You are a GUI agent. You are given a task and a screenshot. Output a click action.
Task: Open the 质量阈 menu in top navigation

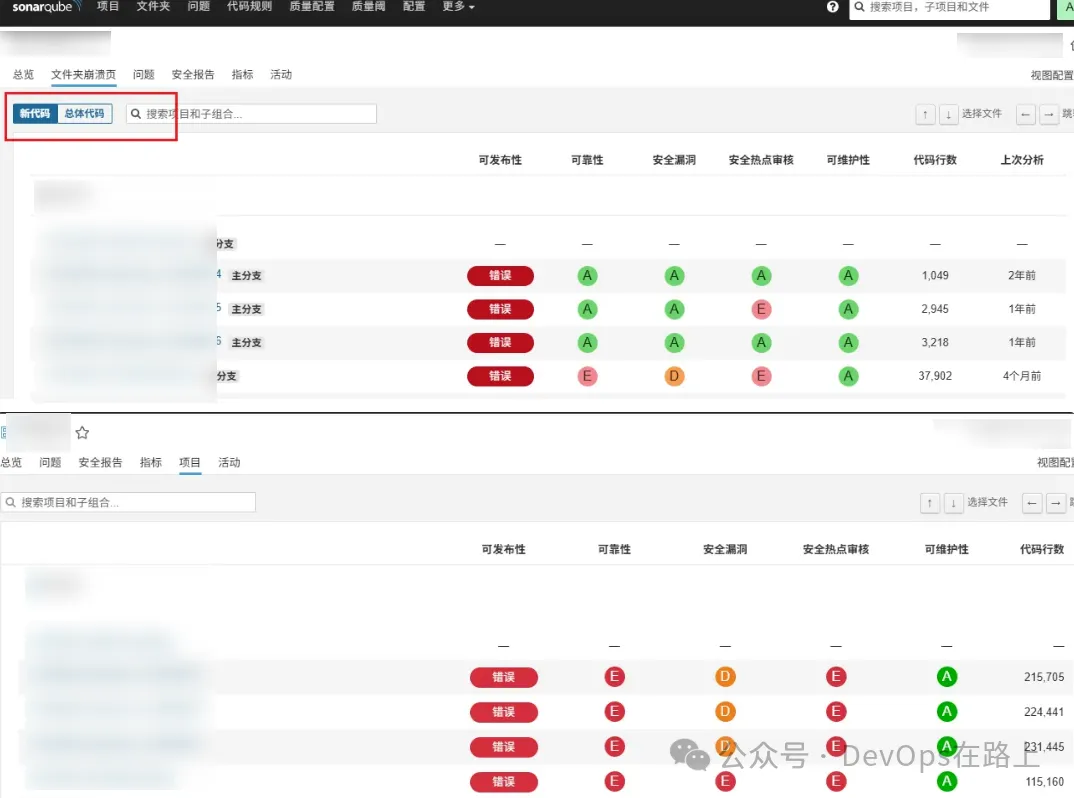pos(369,6)
